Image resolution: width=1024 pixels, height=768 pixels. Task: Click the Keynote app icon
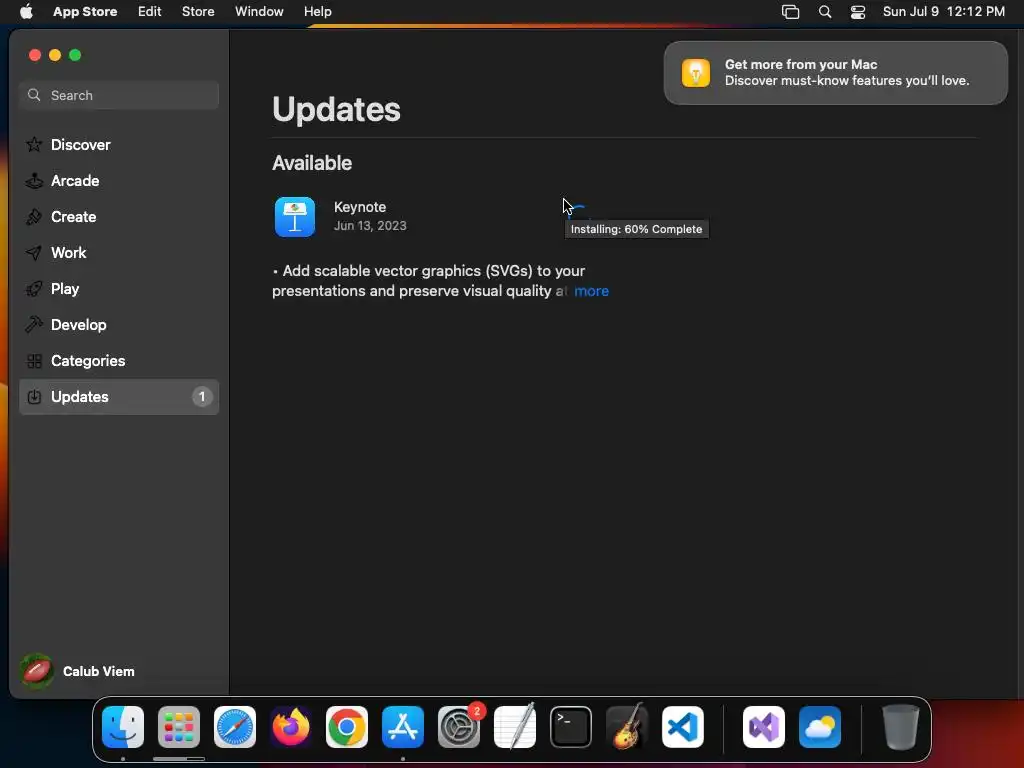295,217
